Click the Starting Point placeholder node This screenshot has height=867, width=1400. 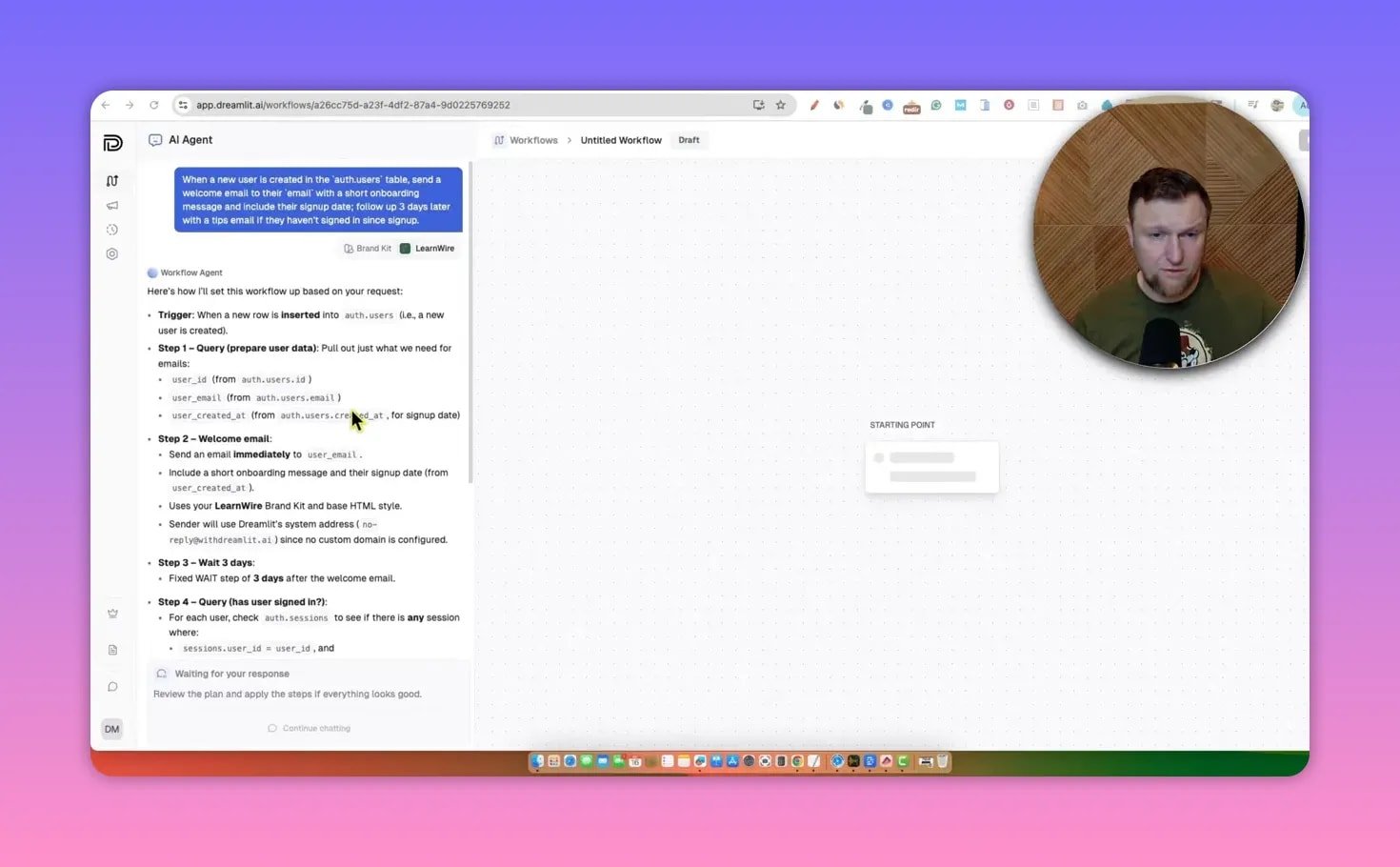[931, 466]
